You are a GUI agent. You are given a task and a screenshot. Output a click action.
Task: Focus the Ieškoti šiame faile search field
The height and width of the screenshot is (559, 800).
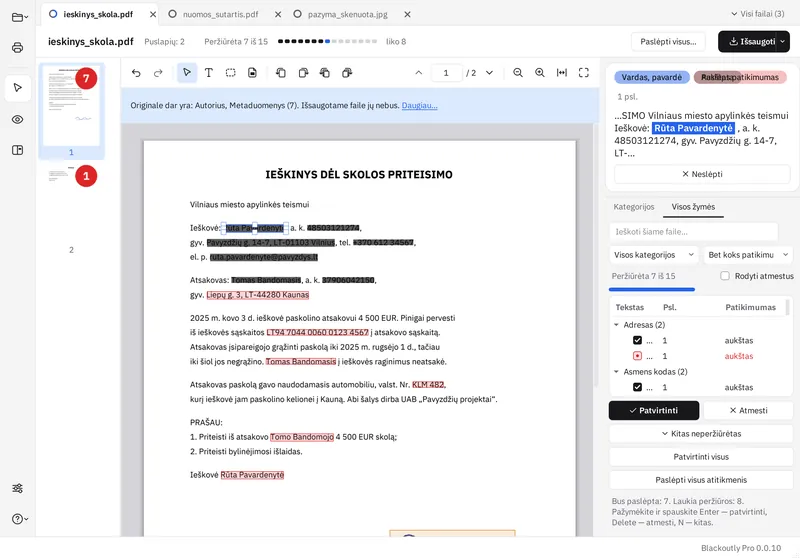[x=693, y=232]
